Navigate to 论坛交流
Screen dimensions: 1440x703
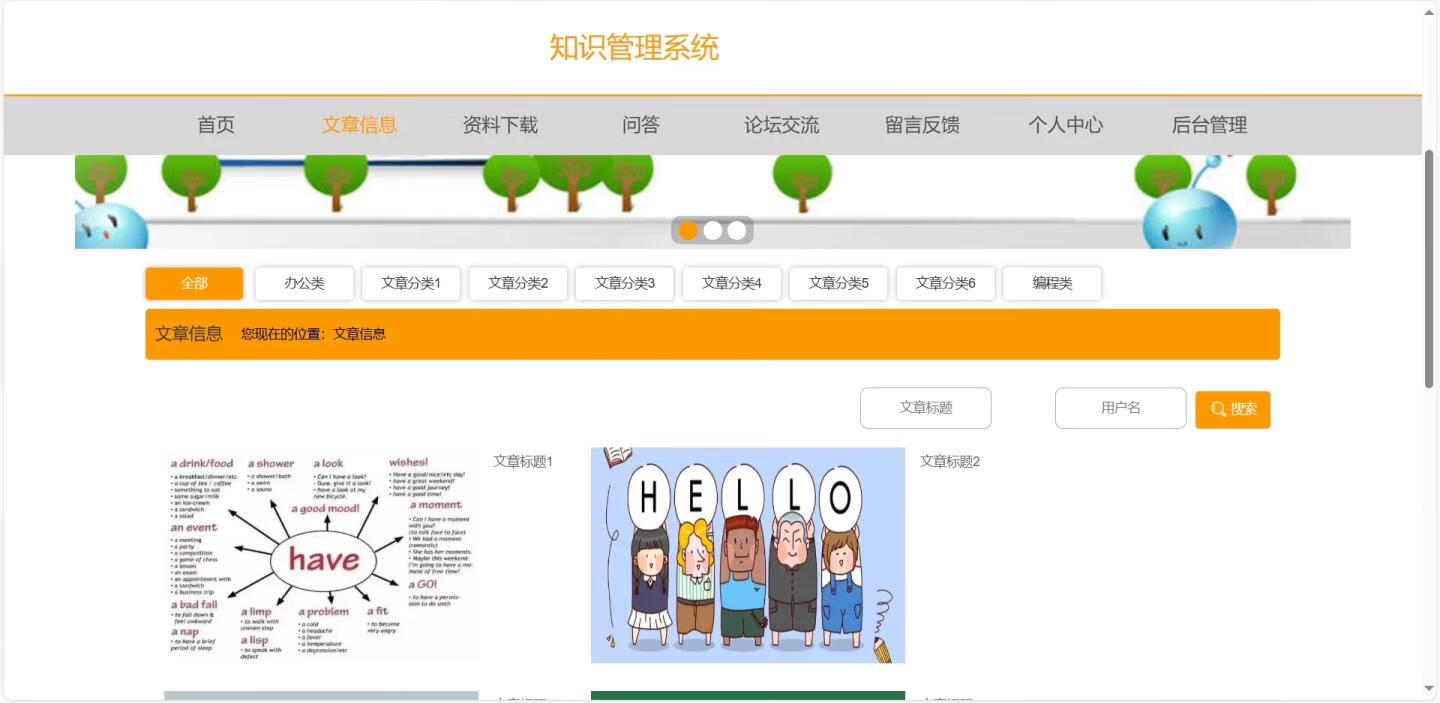click(x=781, y=125)
